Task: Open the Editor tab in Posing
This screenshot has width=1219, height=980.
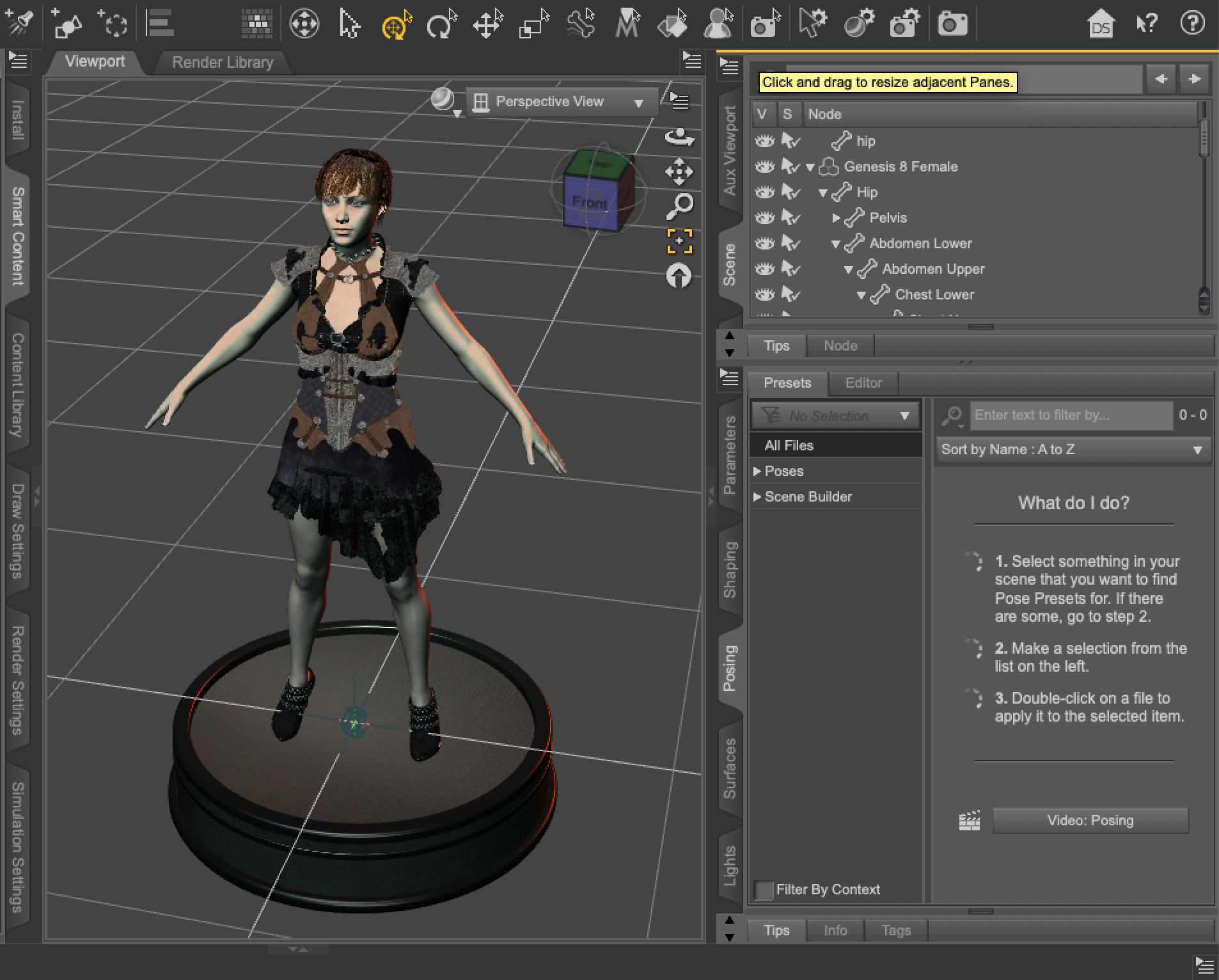Action: 863,383
